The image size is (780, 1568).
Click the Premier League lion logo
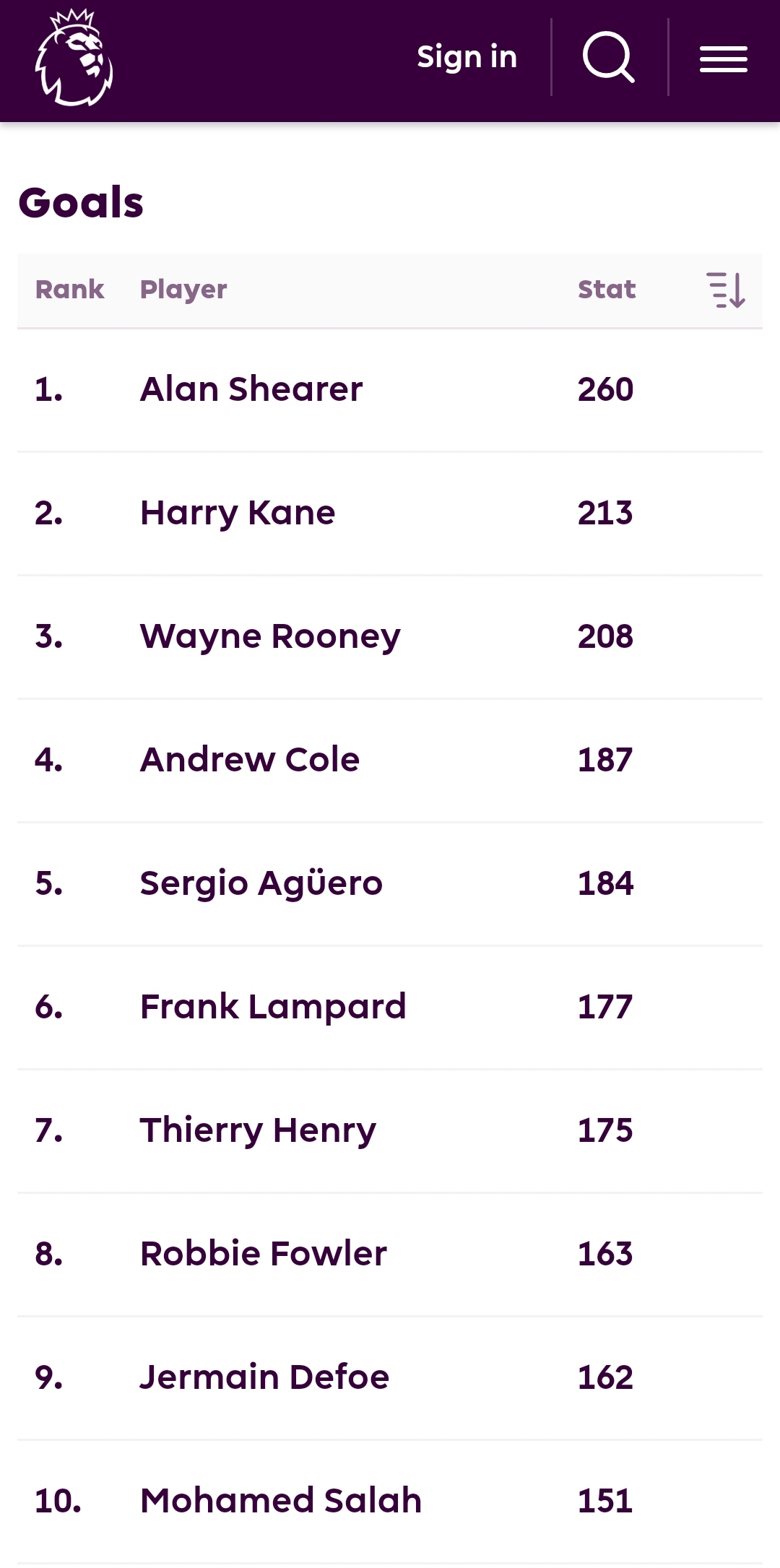[x=74, y=58]
